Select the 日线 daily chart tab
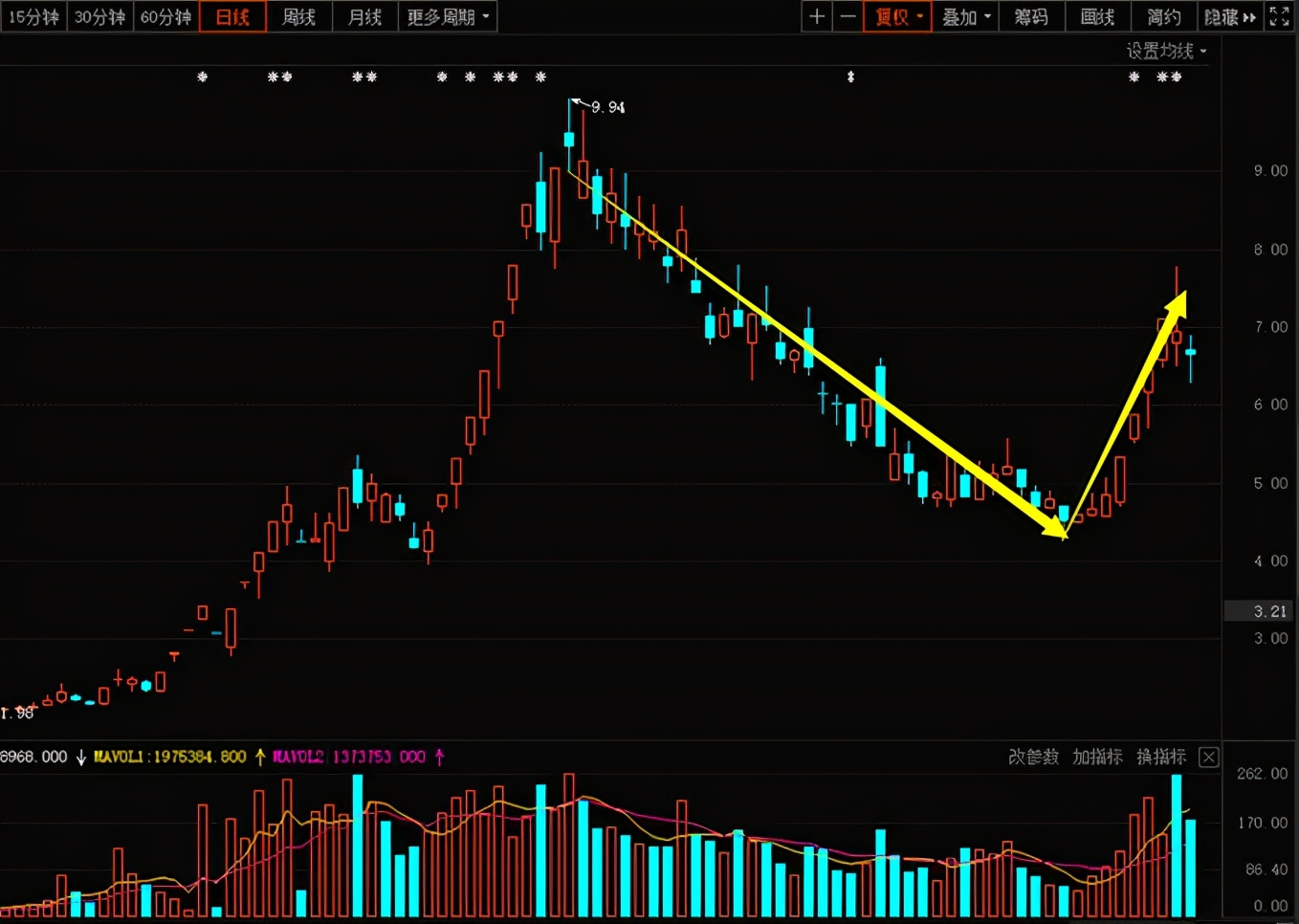The height and width of the screenshot is (924, 1299). click(232, 17)
